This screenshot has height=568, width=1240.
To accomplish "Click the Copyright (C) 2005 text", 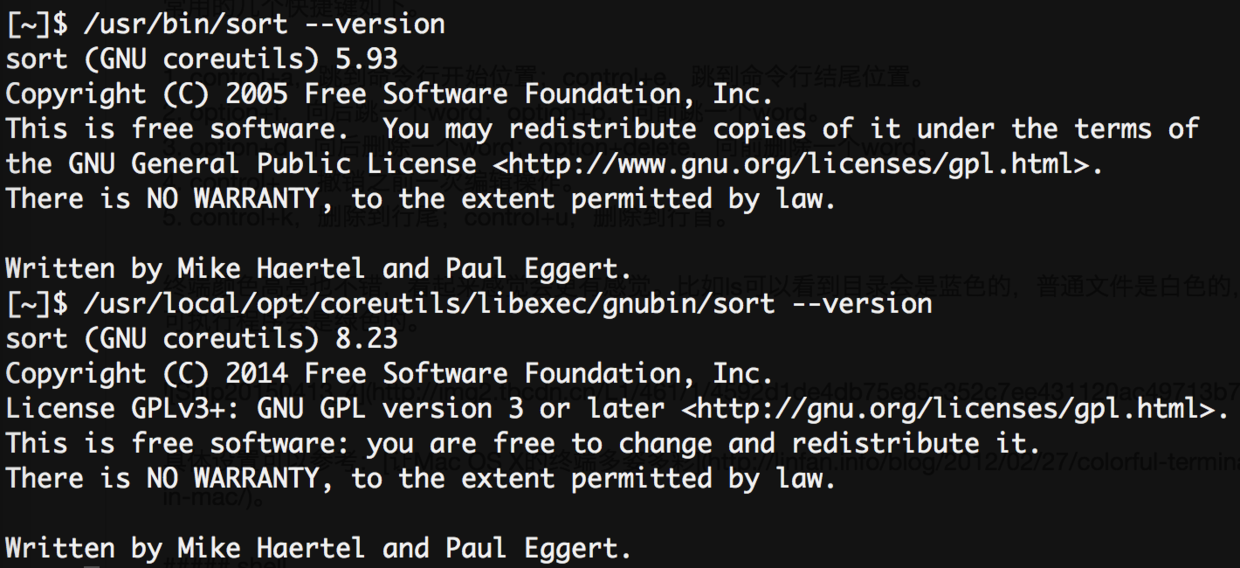I will point(147,93).
